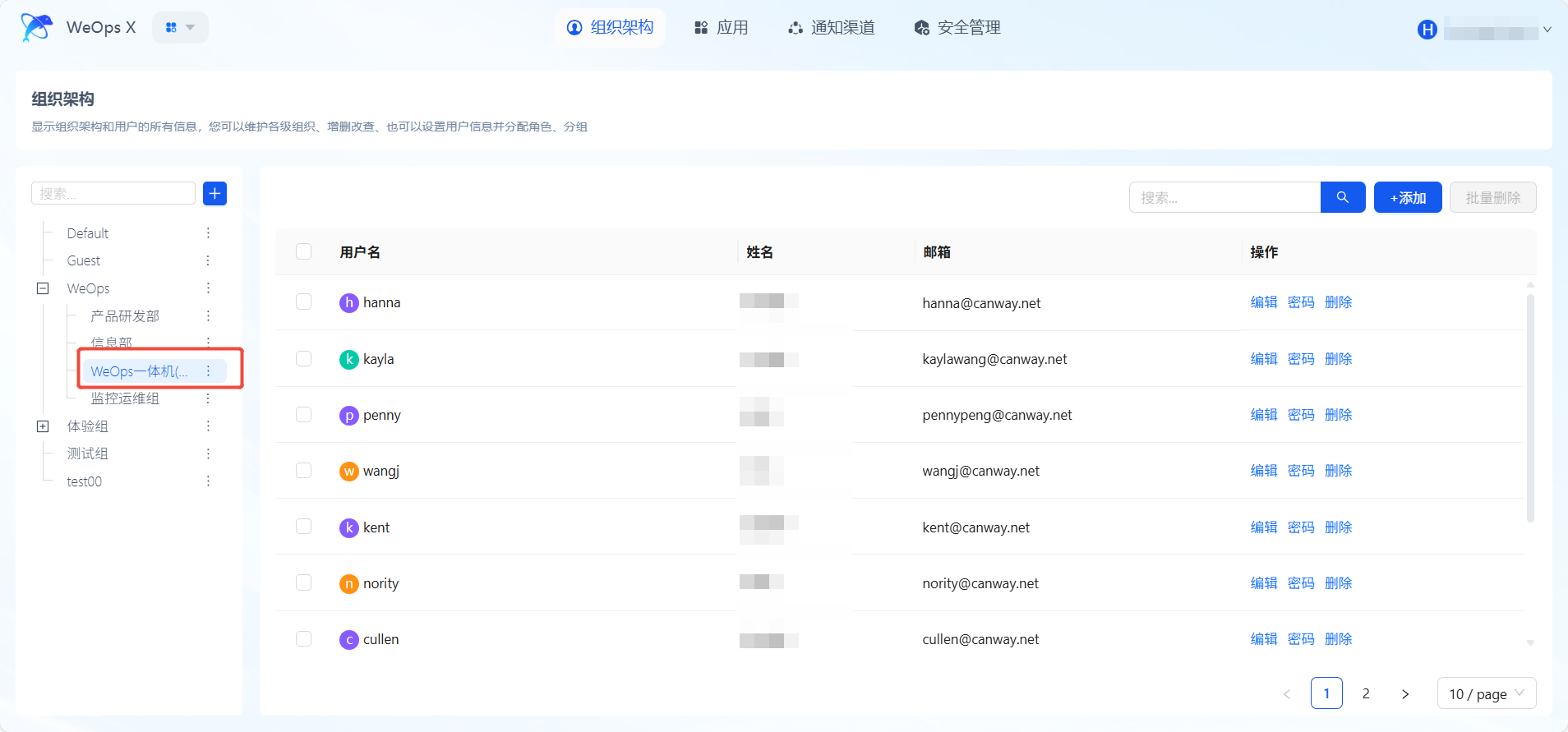The width and height of the screenshot is (1568, 732).
Task: Open the app switcher grid dropdown
Action: tap(180, 27)
